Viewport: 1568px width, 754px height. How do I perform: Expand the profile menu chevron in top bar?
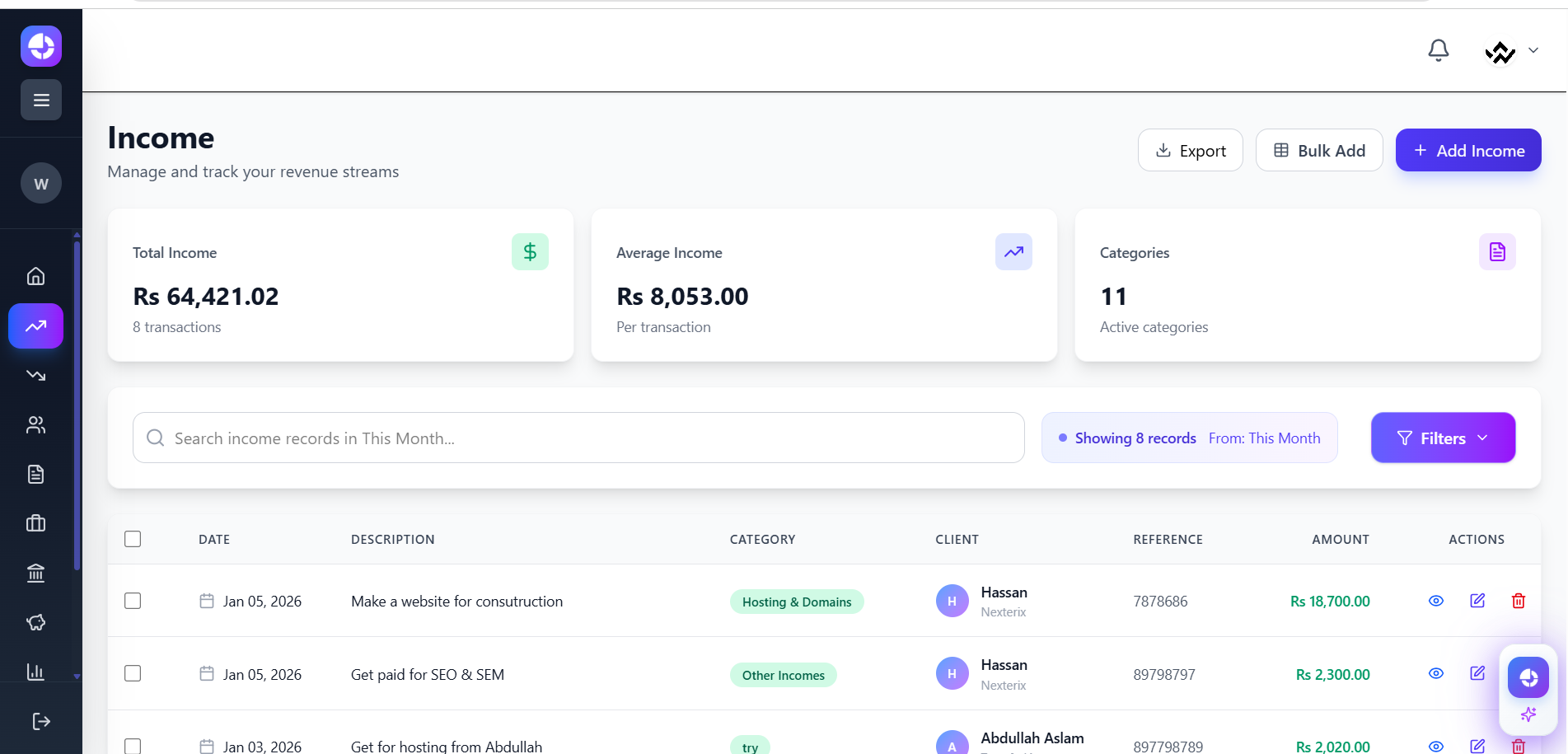point(1534,50)
